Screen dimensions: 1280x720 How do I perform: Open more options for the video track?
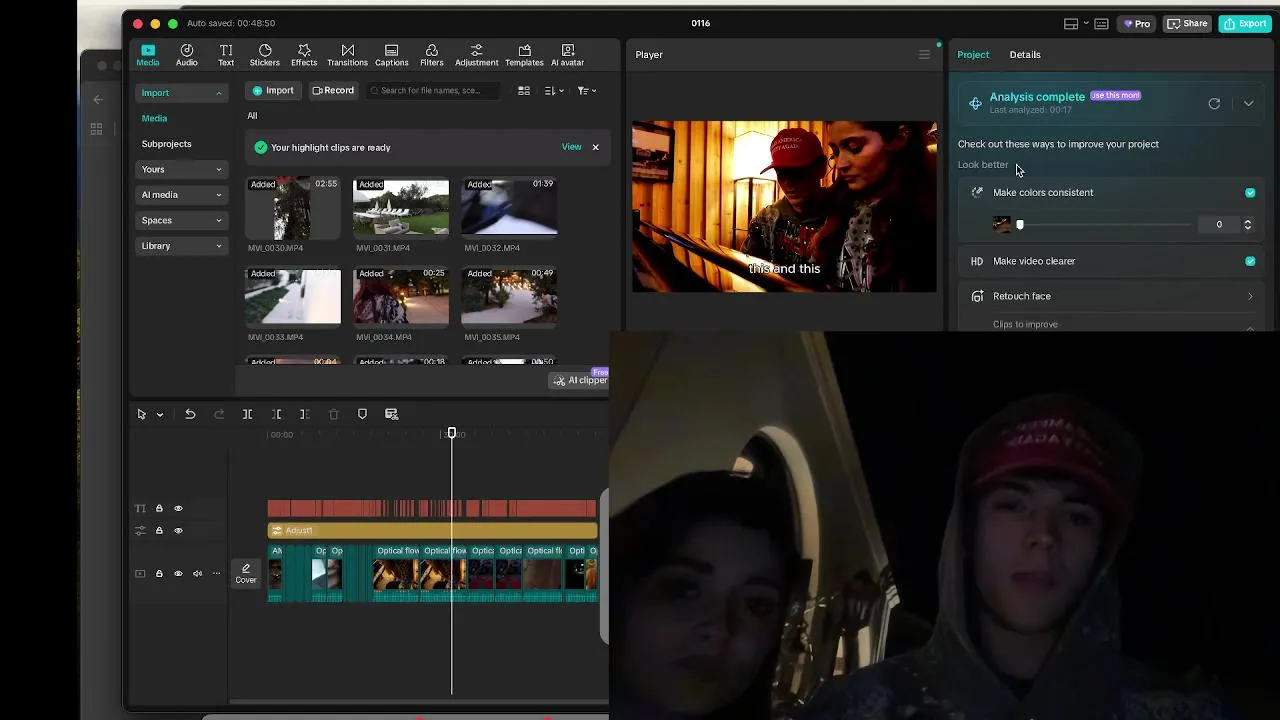pos(216,574)
